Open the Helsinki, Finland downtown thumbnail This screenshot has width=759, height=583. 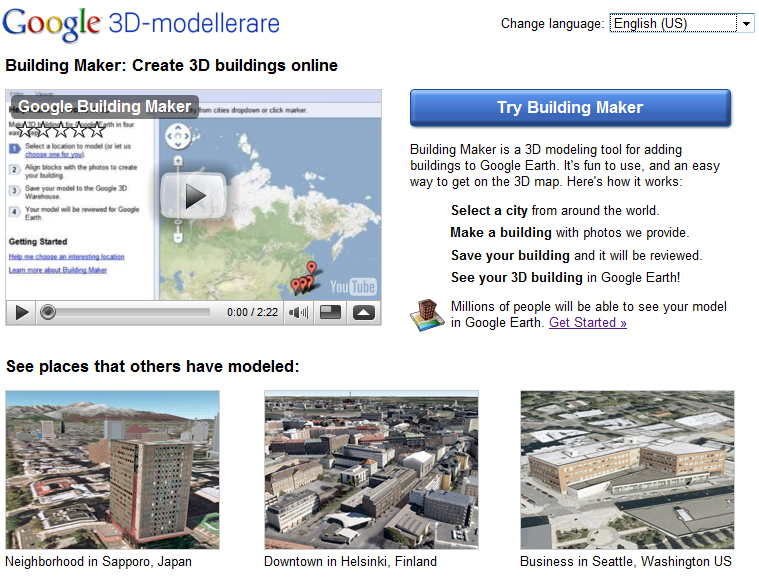click(371, 470)
